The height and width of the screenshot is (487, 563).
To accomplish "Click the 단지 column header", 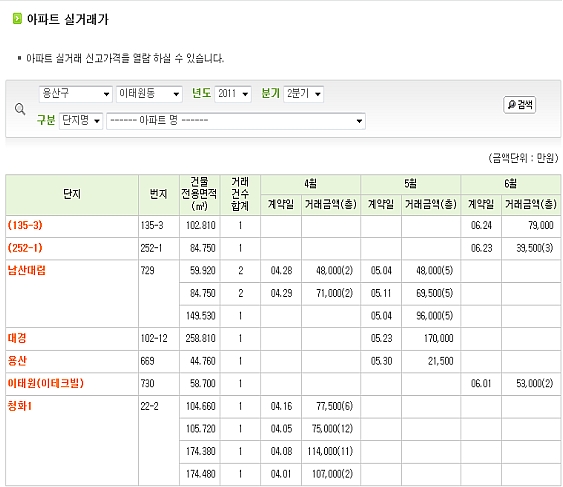I will [72, 195].
